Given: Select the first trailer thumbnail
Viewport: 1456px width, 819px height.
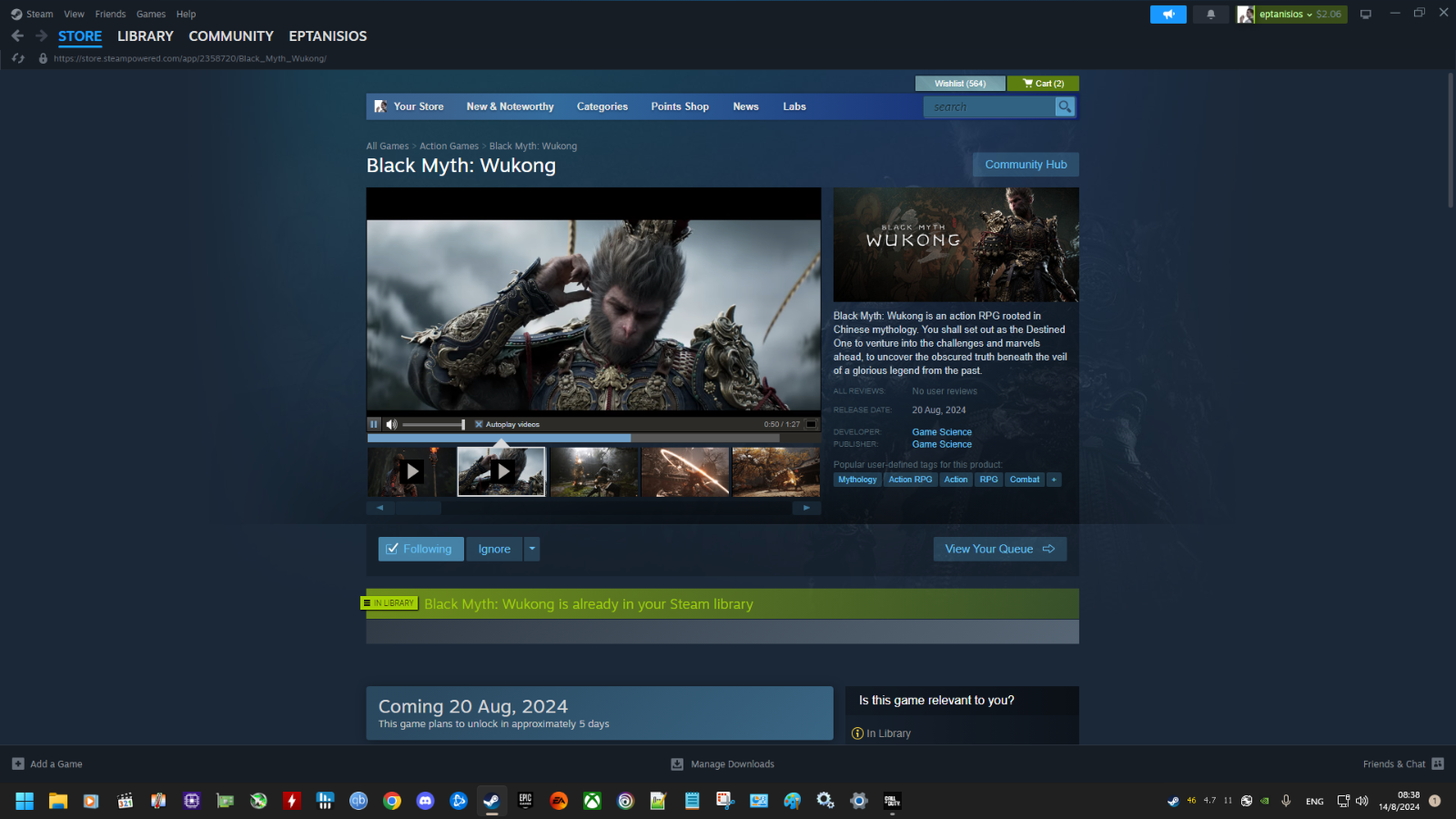Looking at the screenshot, I should (x=411, y=471).
